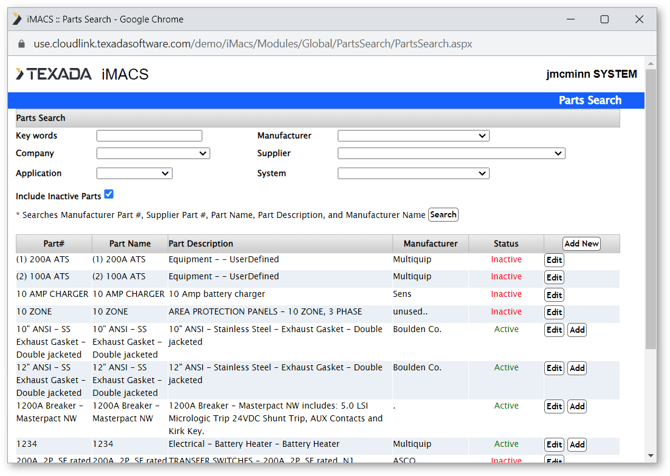Click the Status column header

click(506, 244)
